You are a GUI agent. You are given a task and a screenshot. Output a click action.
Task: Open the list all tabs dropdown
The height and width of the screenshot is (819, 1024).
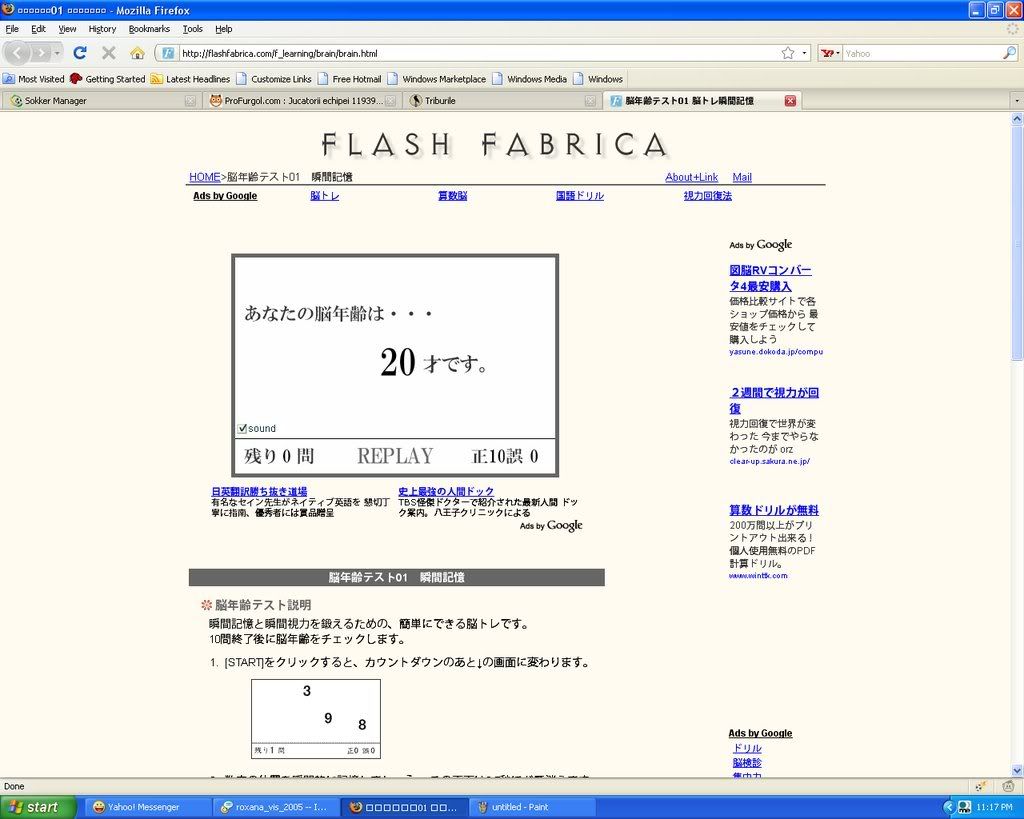1016,101
